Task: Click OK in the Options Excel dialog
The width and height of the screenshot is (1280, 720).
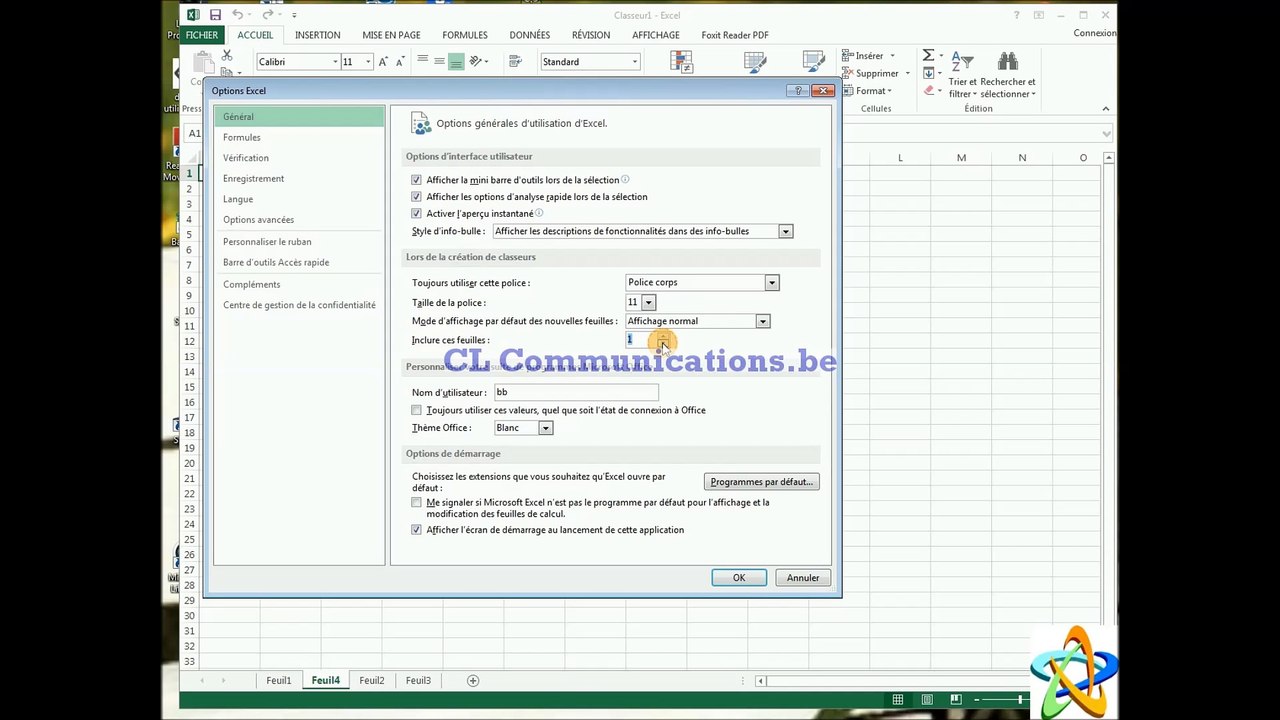Action: 739,578
